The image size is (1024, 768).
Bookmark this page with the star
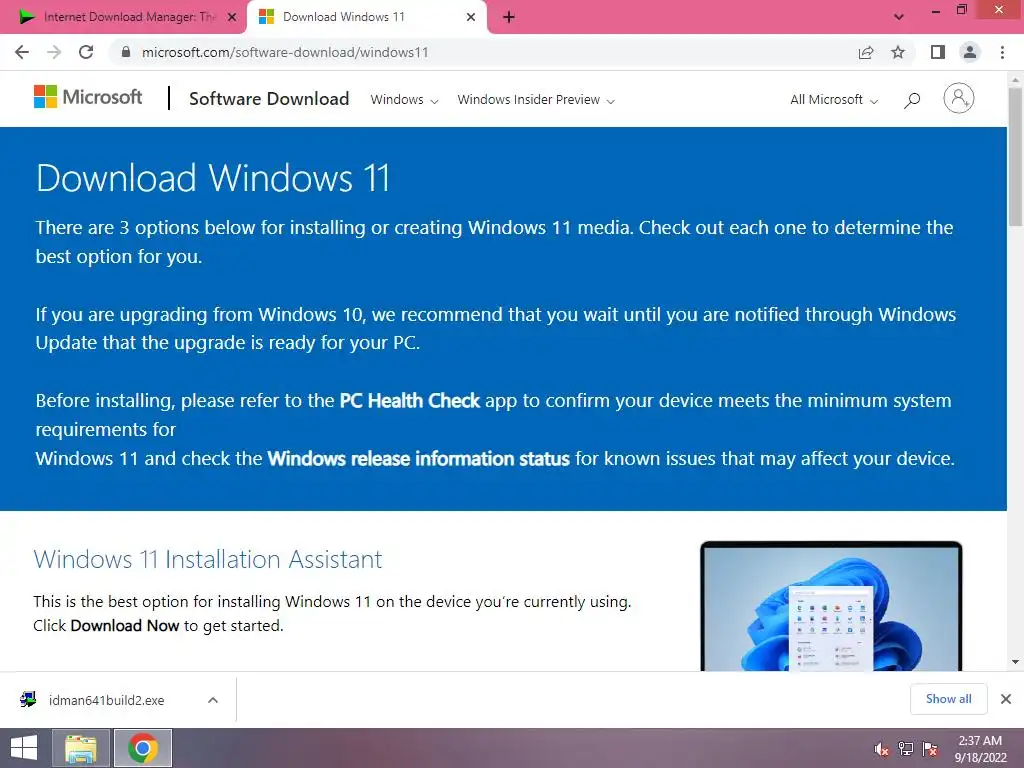(x=898, y=52)
